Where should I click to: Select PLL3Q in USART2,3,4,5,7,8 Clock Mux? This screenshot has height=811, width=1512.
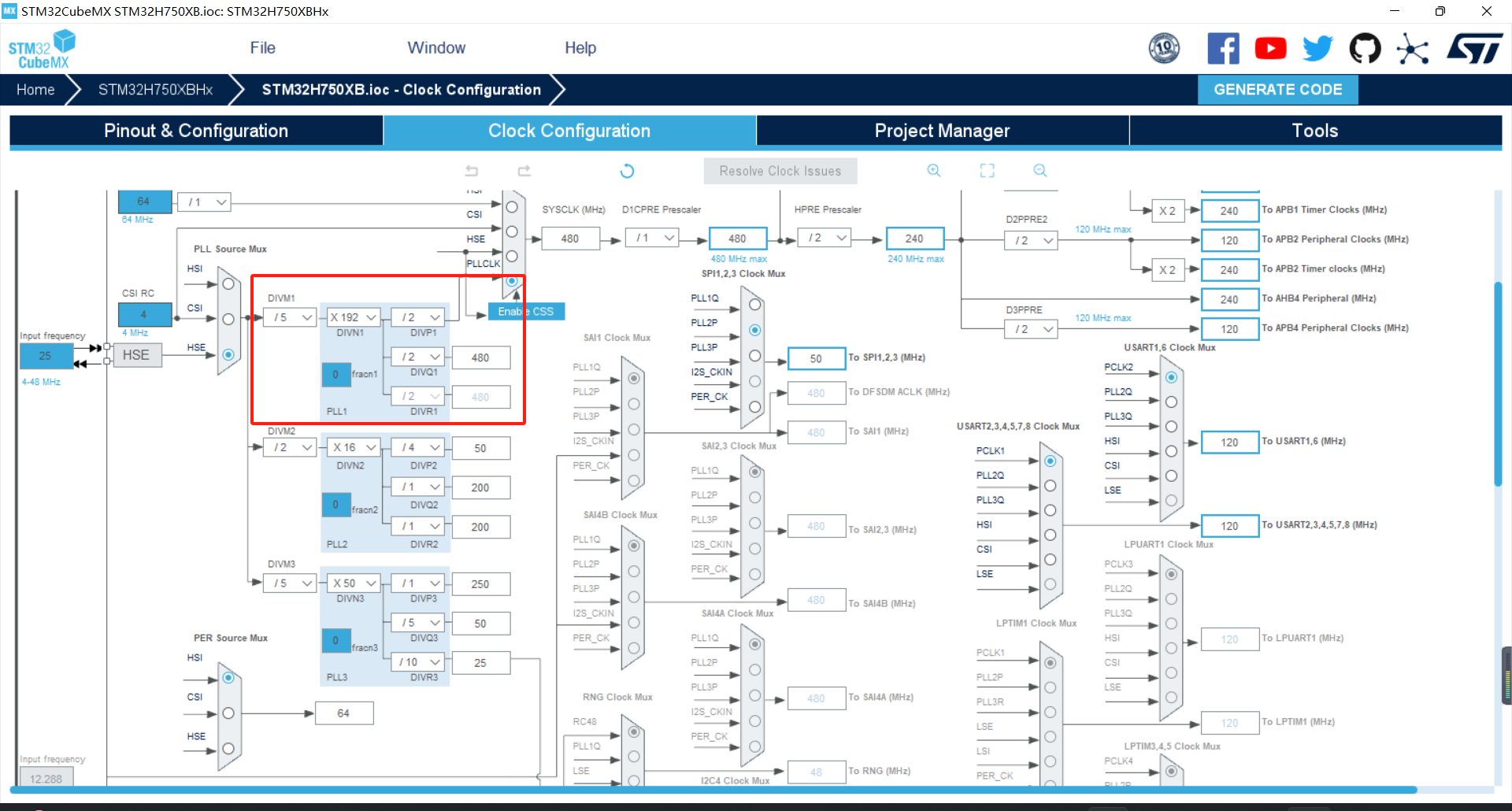(x=1050, y=510)
